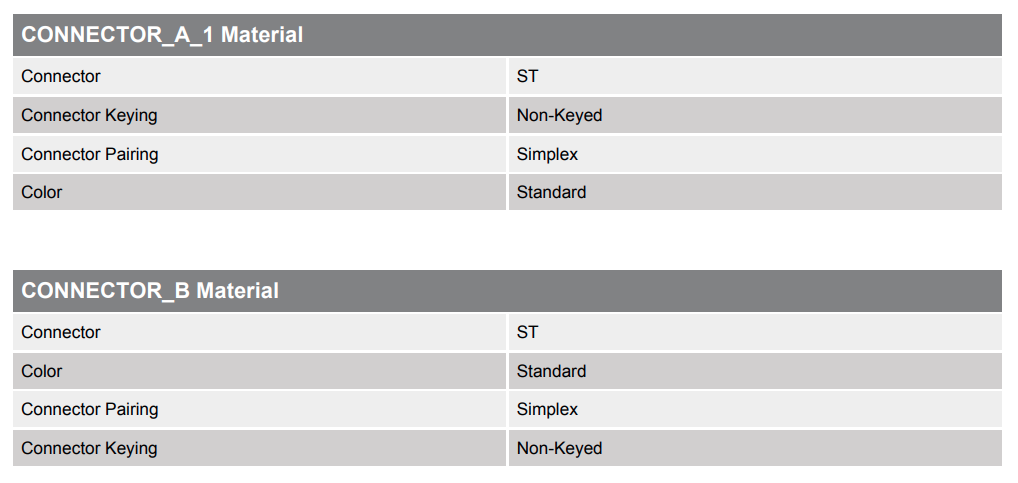Click the Non-Keyed value in CONNECTOR_A_1 table
Image resolution: width=1018 pixels, height=483 pixels.
(559, 115)
